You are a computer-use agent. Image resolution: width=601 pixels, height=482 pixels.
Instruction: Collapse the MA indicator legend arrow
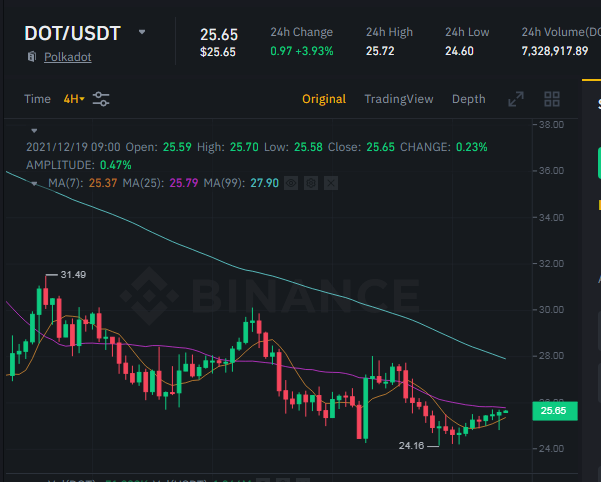34,184
